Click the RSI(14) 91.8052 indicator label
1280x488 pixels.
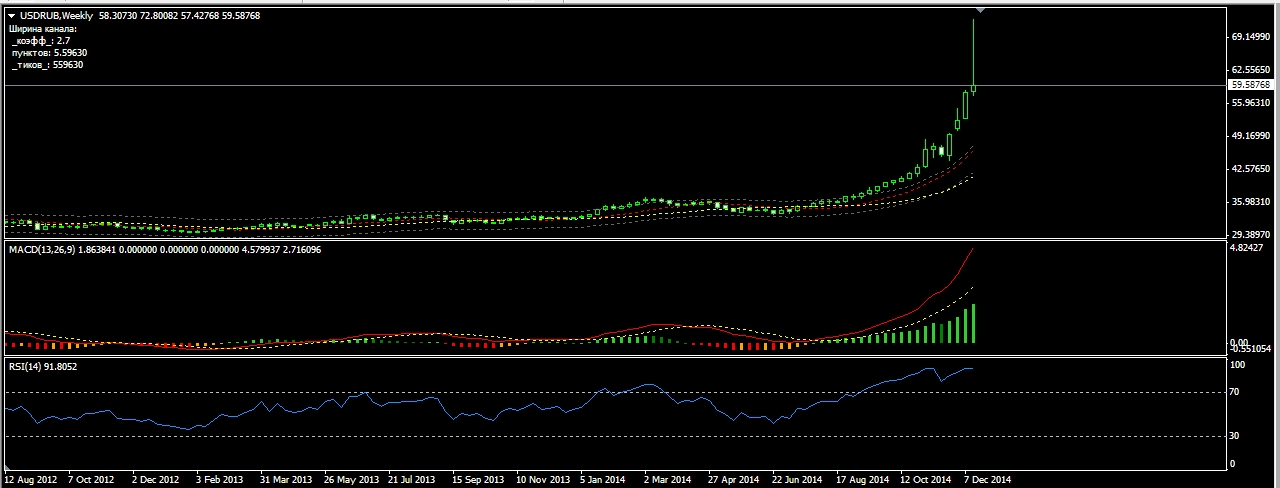point(43,367)
